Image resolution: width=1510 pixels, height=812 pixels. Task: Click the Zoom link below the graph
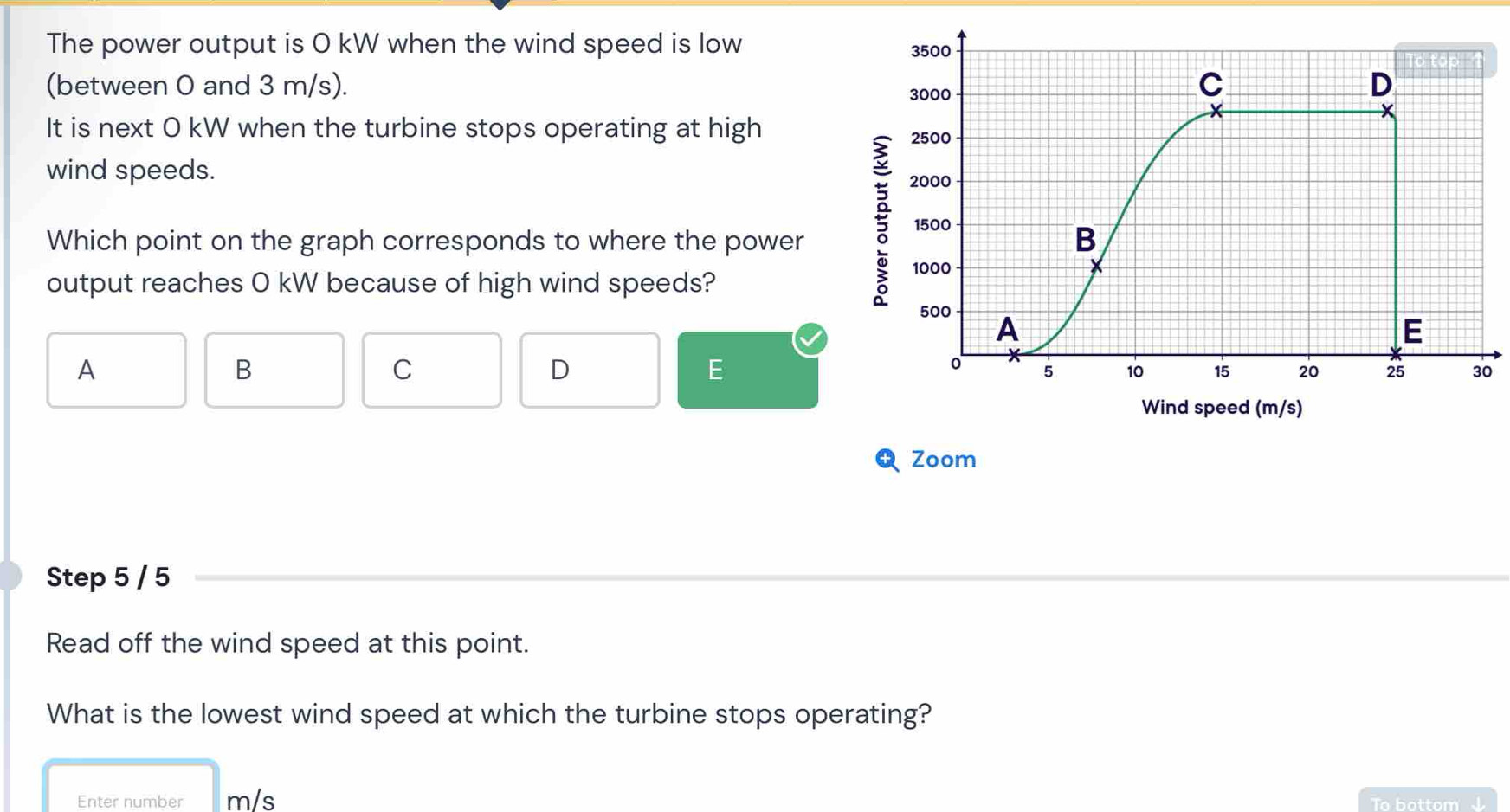943,460
